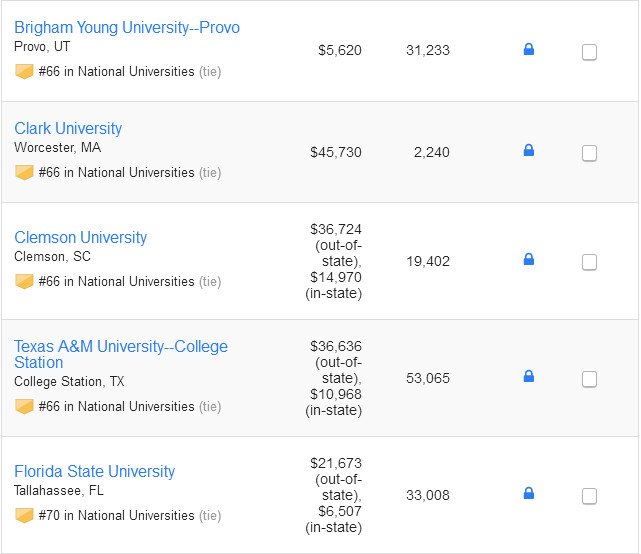Click ranking badge icon for Florida State
This screenshot has width=641, height=554.
[x=25, y=515]
